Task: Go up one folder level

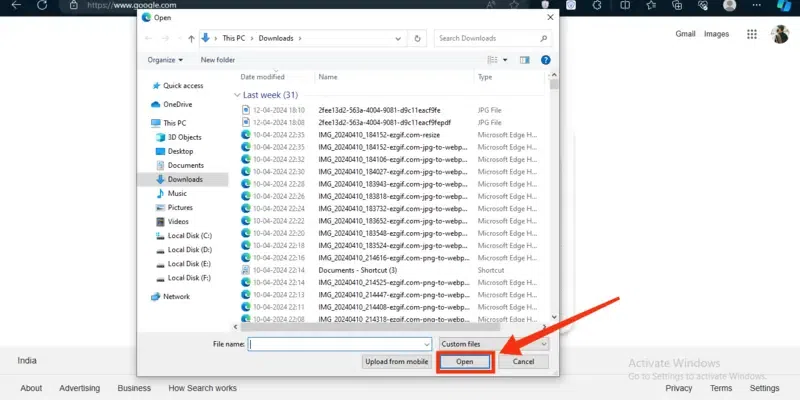Action: click(191, 38)
